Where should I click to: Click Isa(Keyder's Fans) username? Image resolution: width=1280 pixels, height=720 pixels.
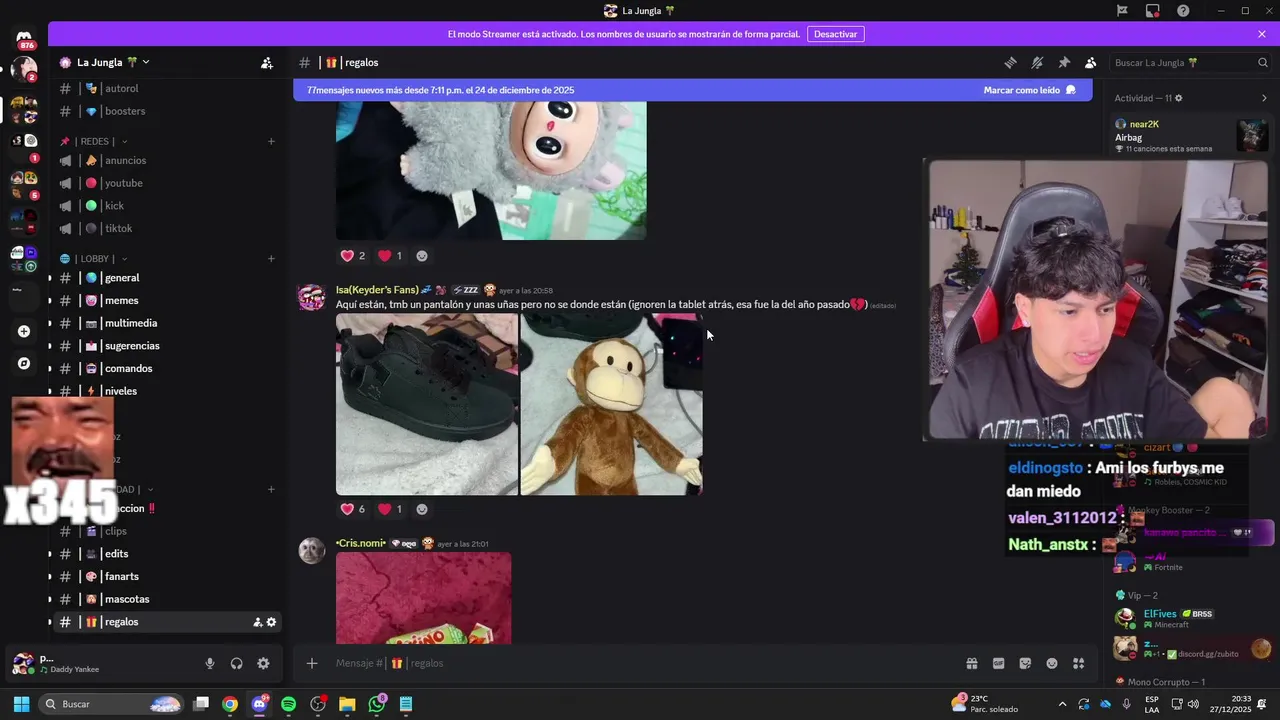click(377, 290)
